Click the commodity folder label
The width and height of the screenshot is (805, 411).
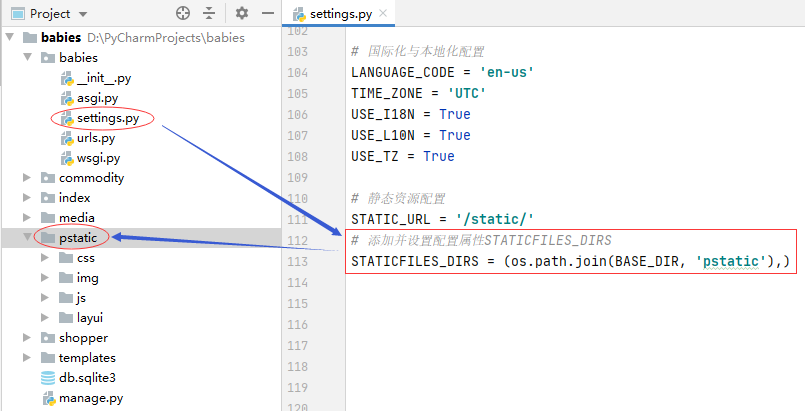coord(91,178)
